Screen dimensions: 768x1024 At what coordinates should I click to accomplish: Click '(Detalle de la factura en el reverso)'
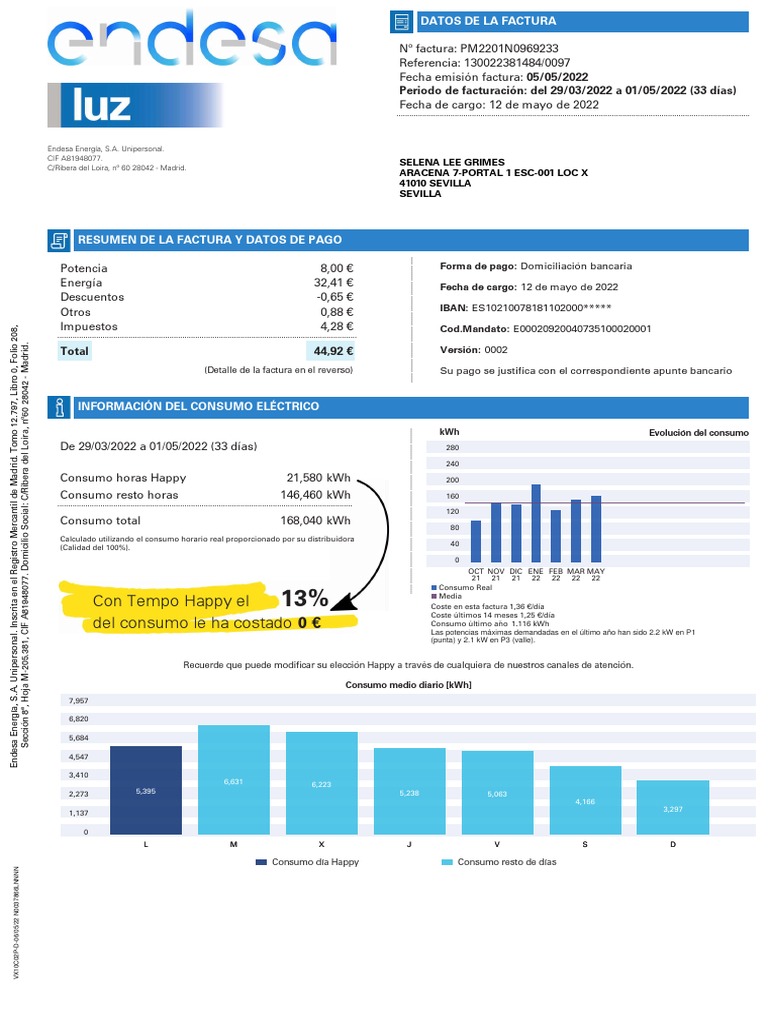click(x=279, y=370)
